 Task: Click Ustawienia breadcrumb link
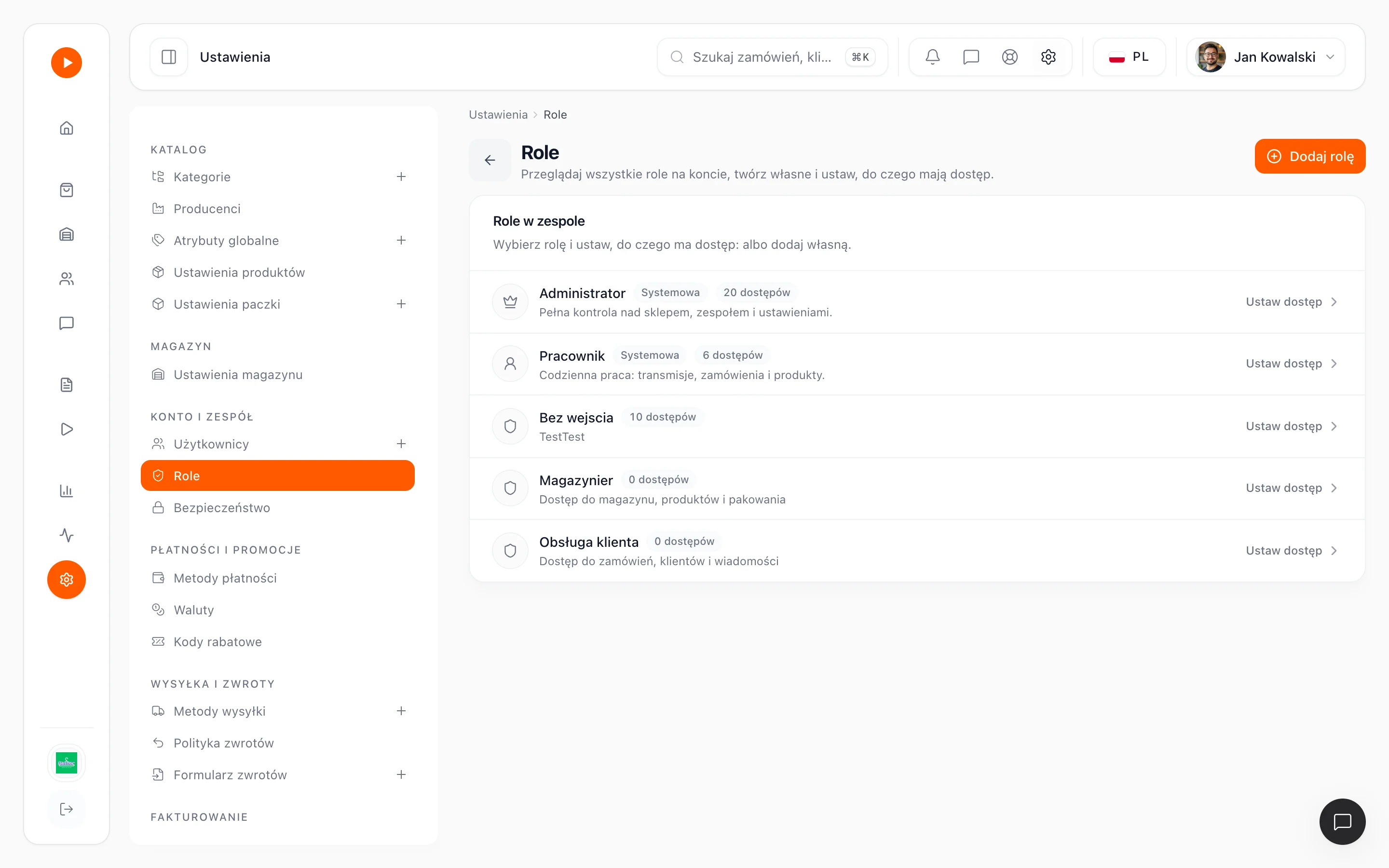coord(498,115)
